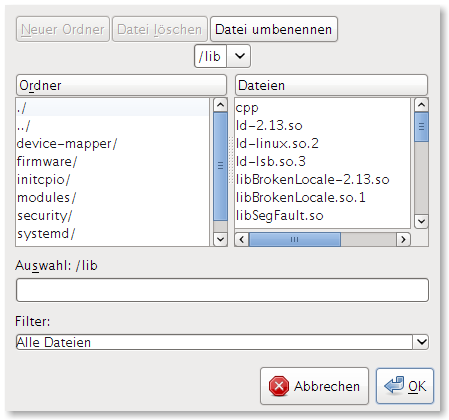Screen dimensions: 449x420
Task: Click the Datei löschen button
Action: coord(160,29)
